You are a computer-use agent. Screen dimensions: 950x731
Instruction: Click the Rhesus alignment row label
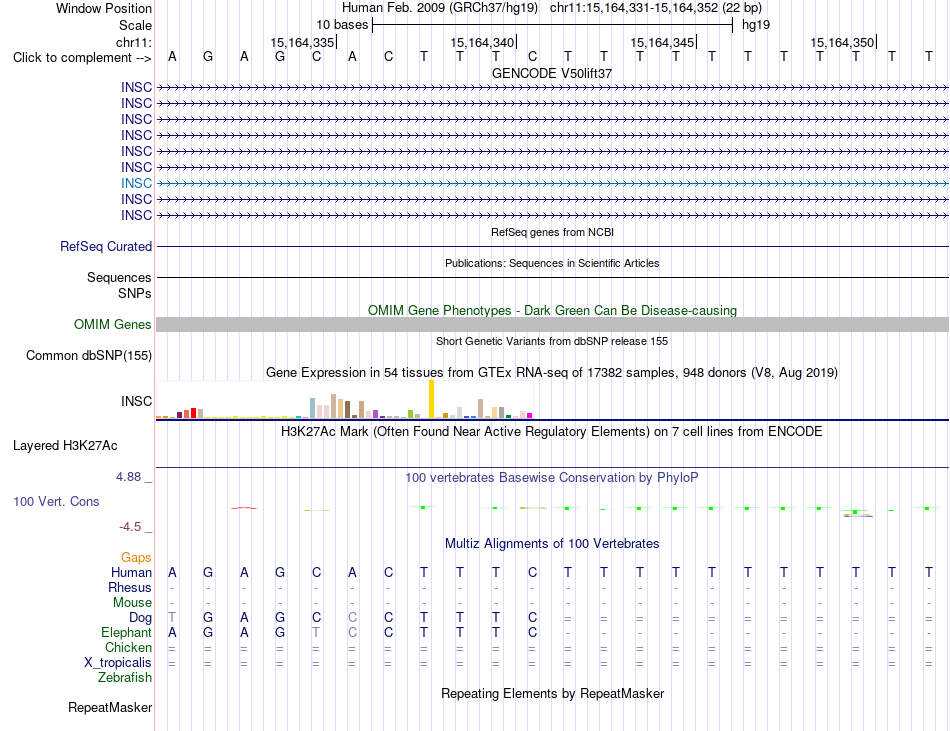tap(130, 587)
